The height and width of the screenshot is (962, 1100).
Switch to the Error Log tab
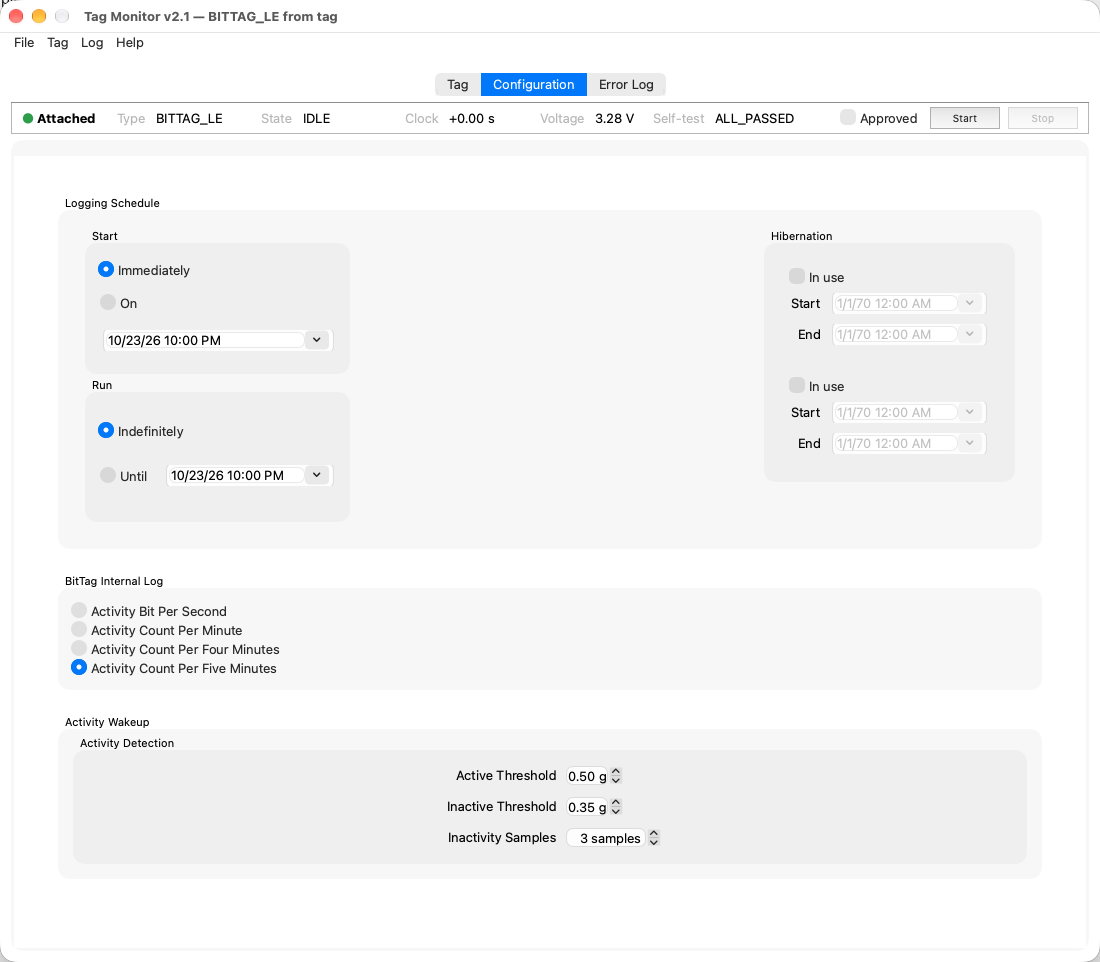point(626,84)
